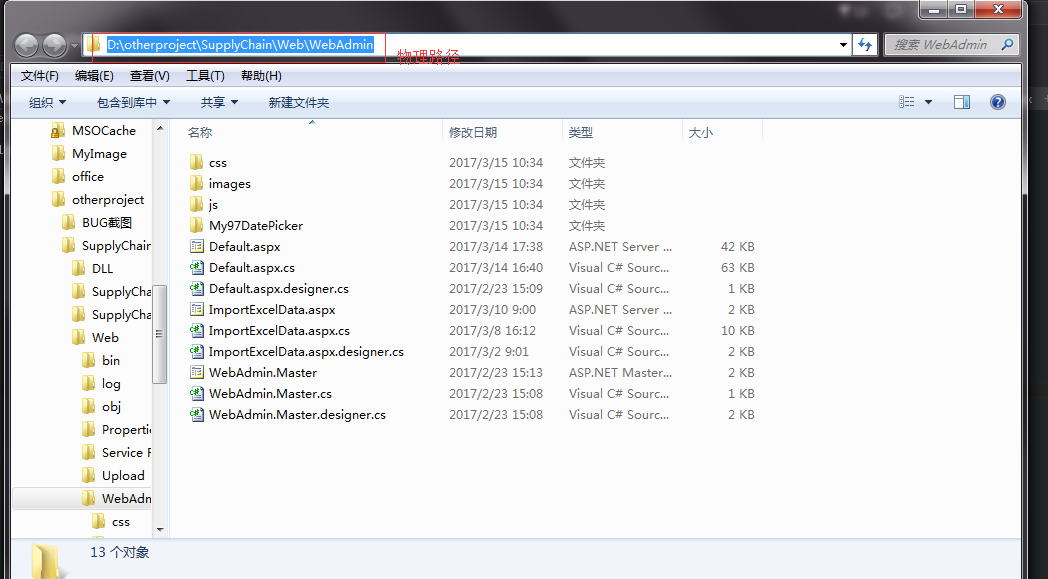
Task: Select the BUG截图 folder in tree
Action: point(107,223)
